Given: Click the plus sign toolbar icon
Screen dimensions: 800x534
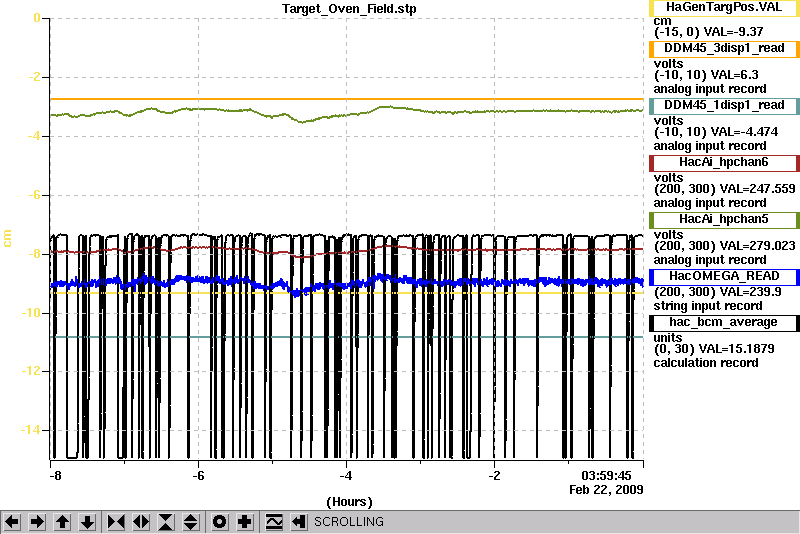Looking at the screenshot, I should point(245,522).
